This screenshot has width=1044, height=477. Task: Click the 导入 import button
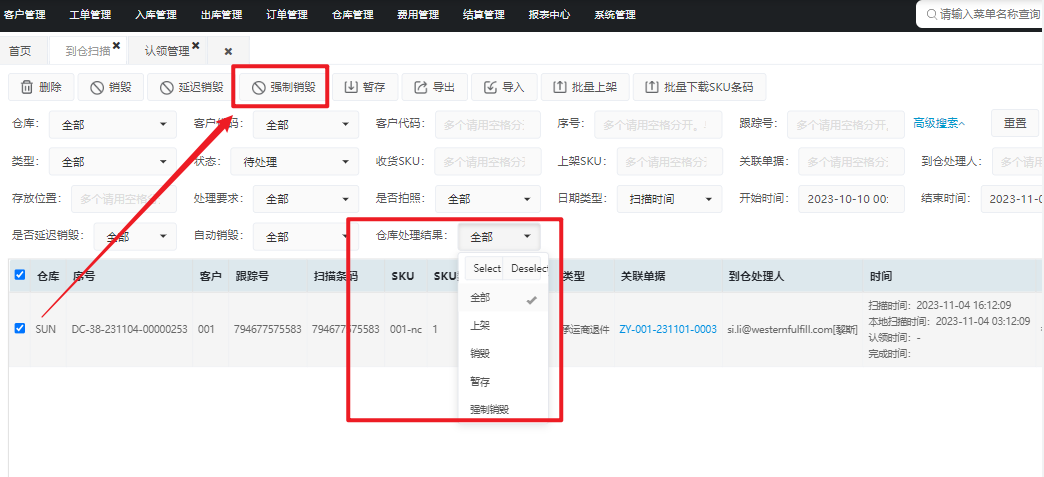[504, 87]
